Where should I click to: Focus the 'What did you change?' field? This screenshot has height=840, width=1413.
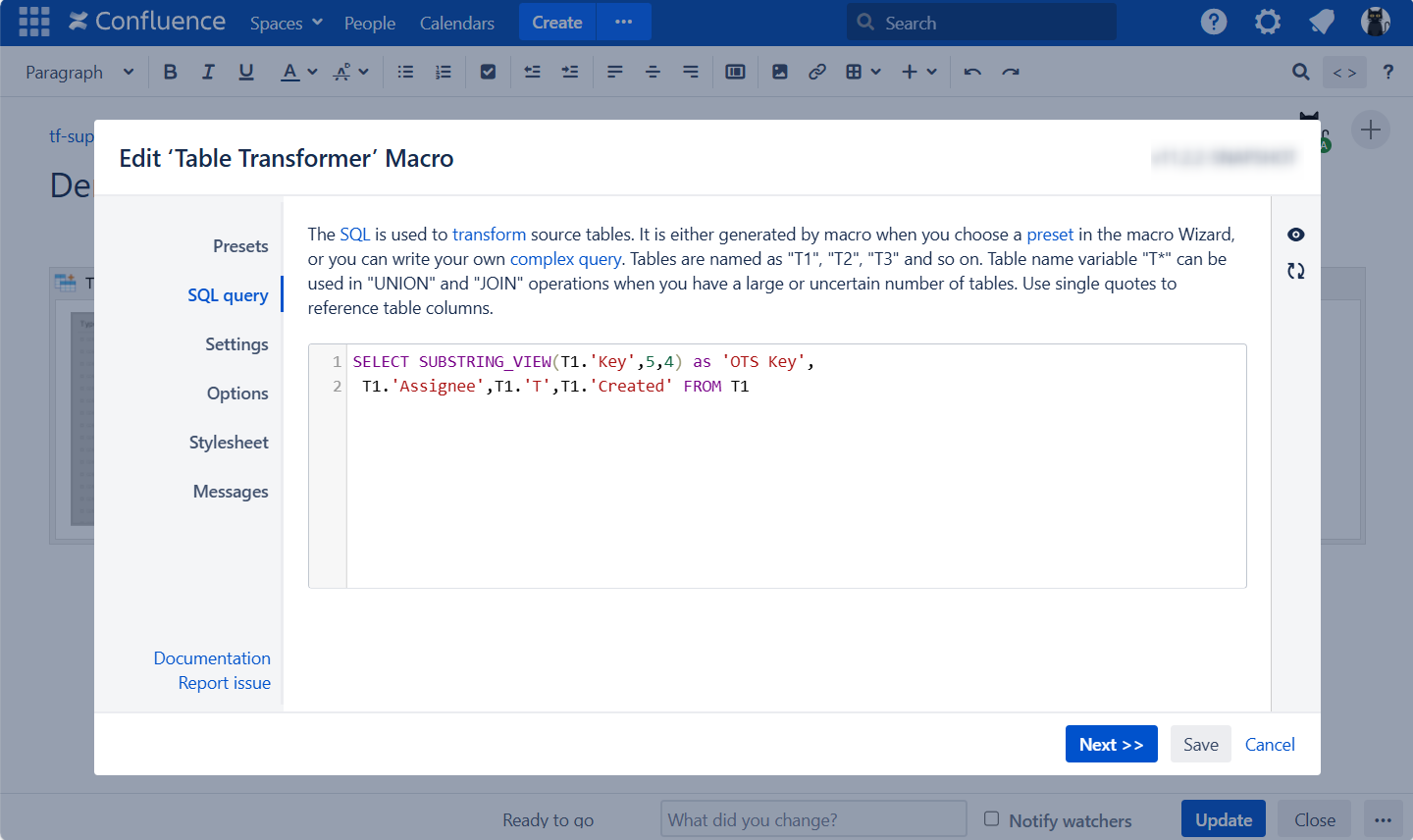click(x=813, y=819)
